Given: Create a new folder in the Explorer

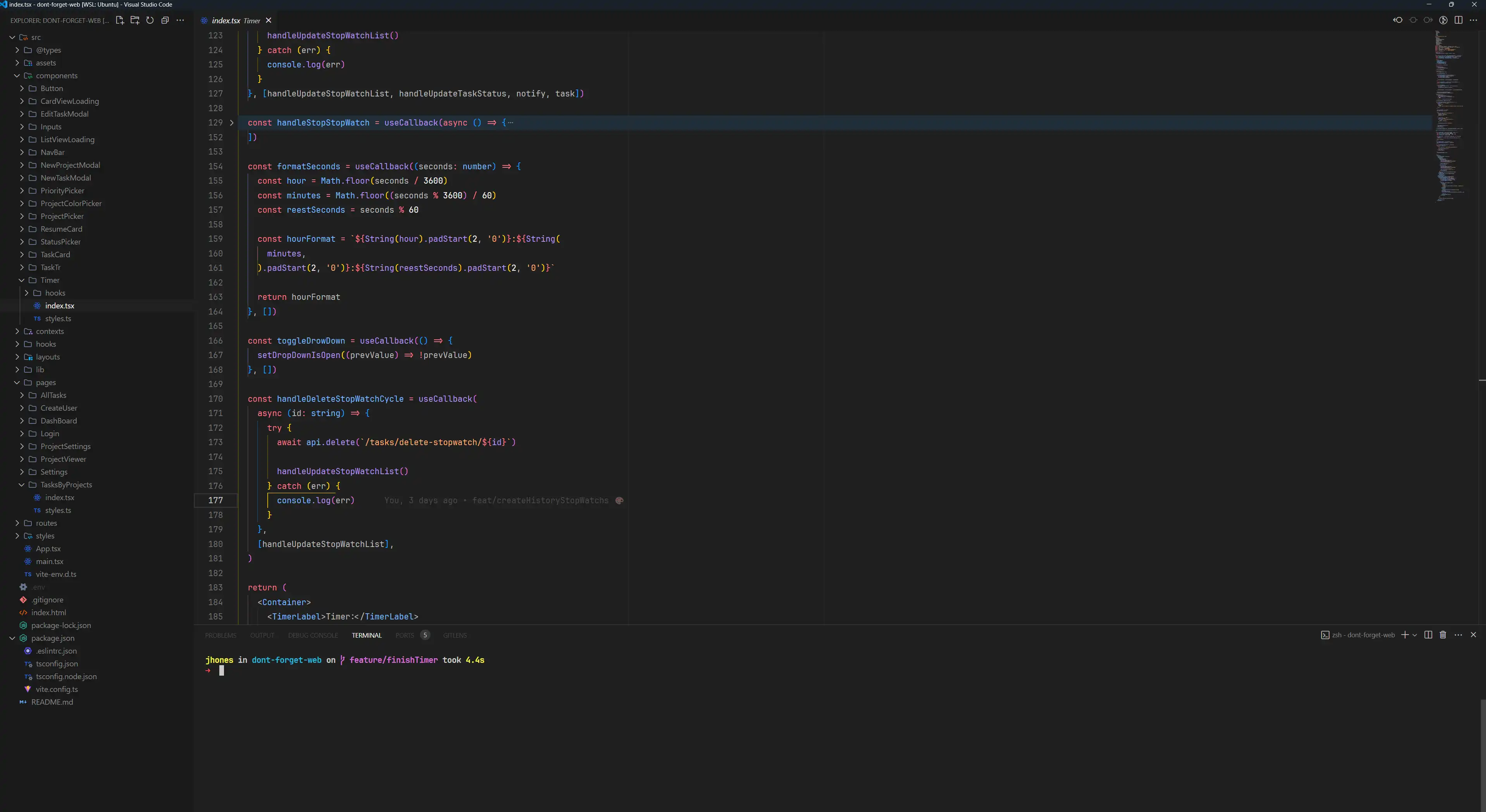Looking at the screenshot, I should tap(135, 20).
